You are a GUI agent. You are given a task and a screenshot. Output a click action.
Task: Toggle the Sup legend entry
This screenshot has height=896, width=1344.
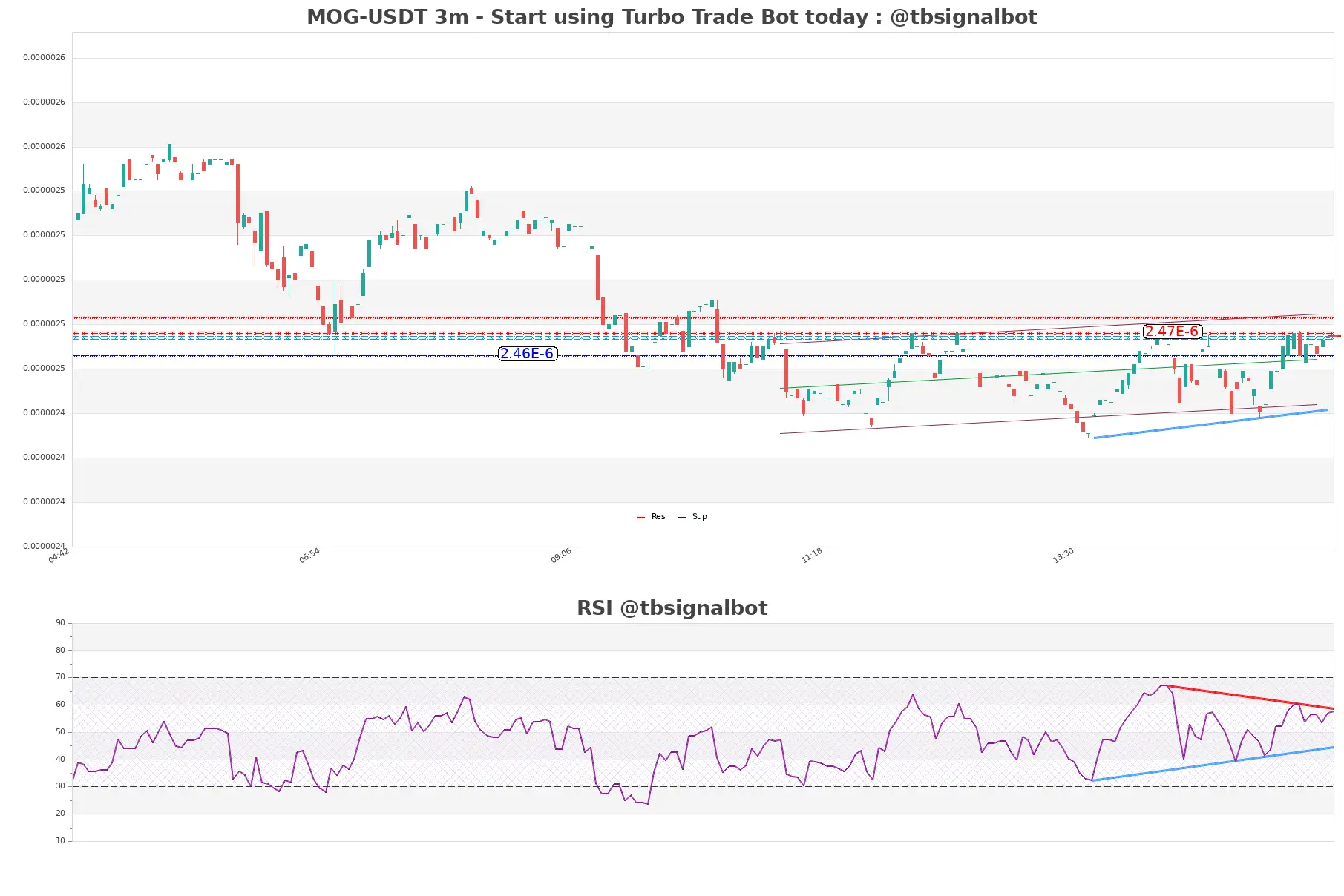(692, 517)
